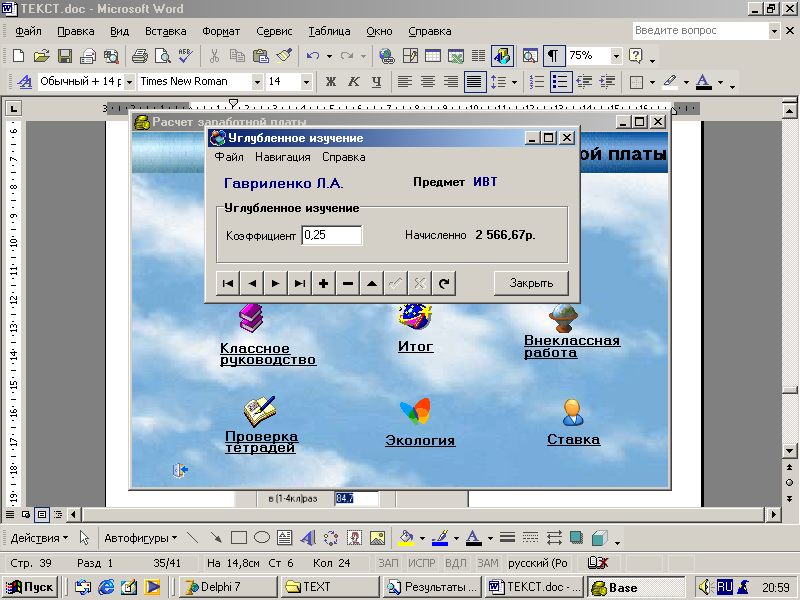Decrease indent in formatting toolbar
Screen dimensions: 800x600
pos(584,82)
